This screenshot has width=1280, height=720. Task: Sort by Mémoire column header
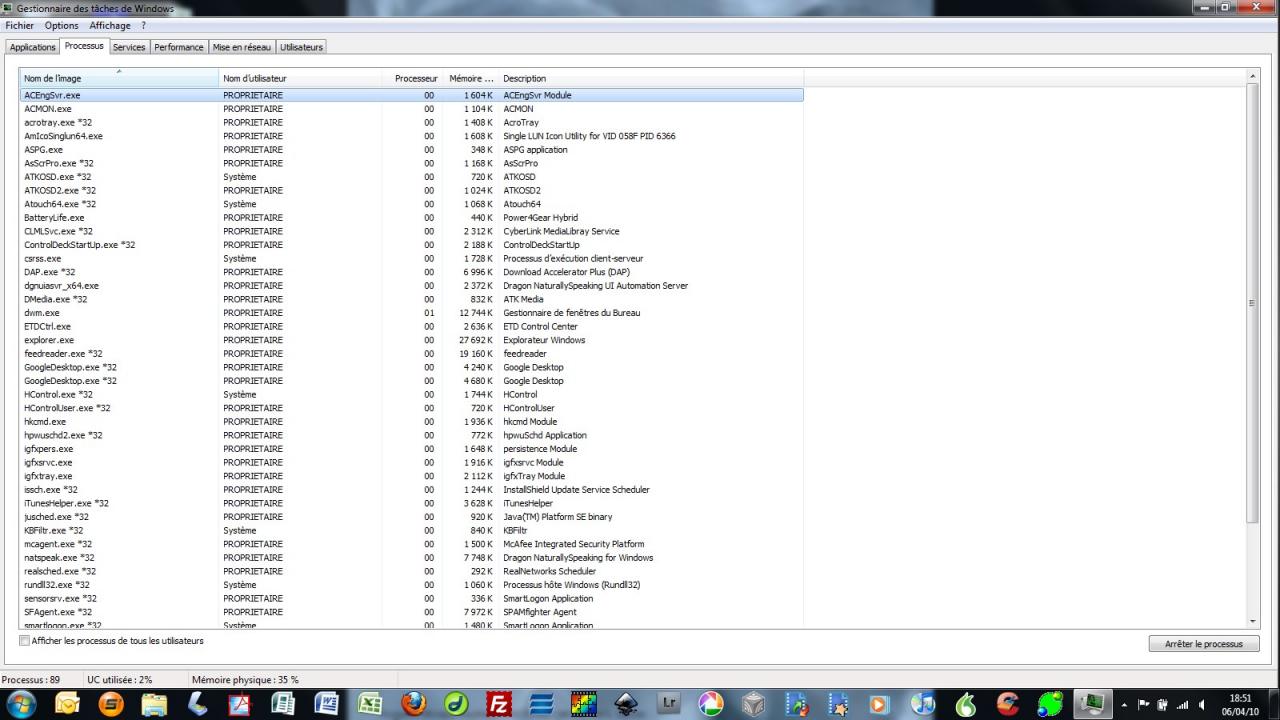coord(471,78)
